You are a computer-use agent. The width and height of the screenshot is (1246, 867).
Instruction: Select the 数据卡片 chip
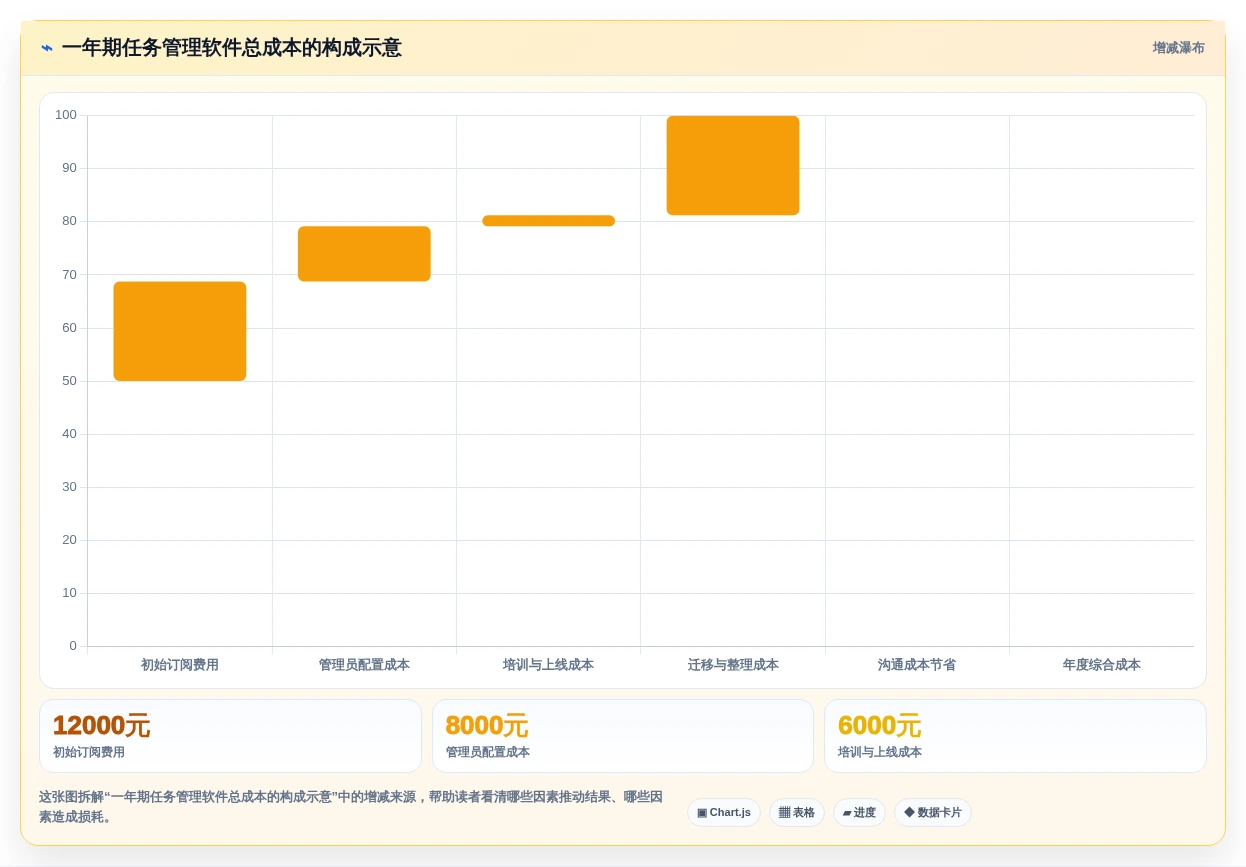tap(933, 813)
